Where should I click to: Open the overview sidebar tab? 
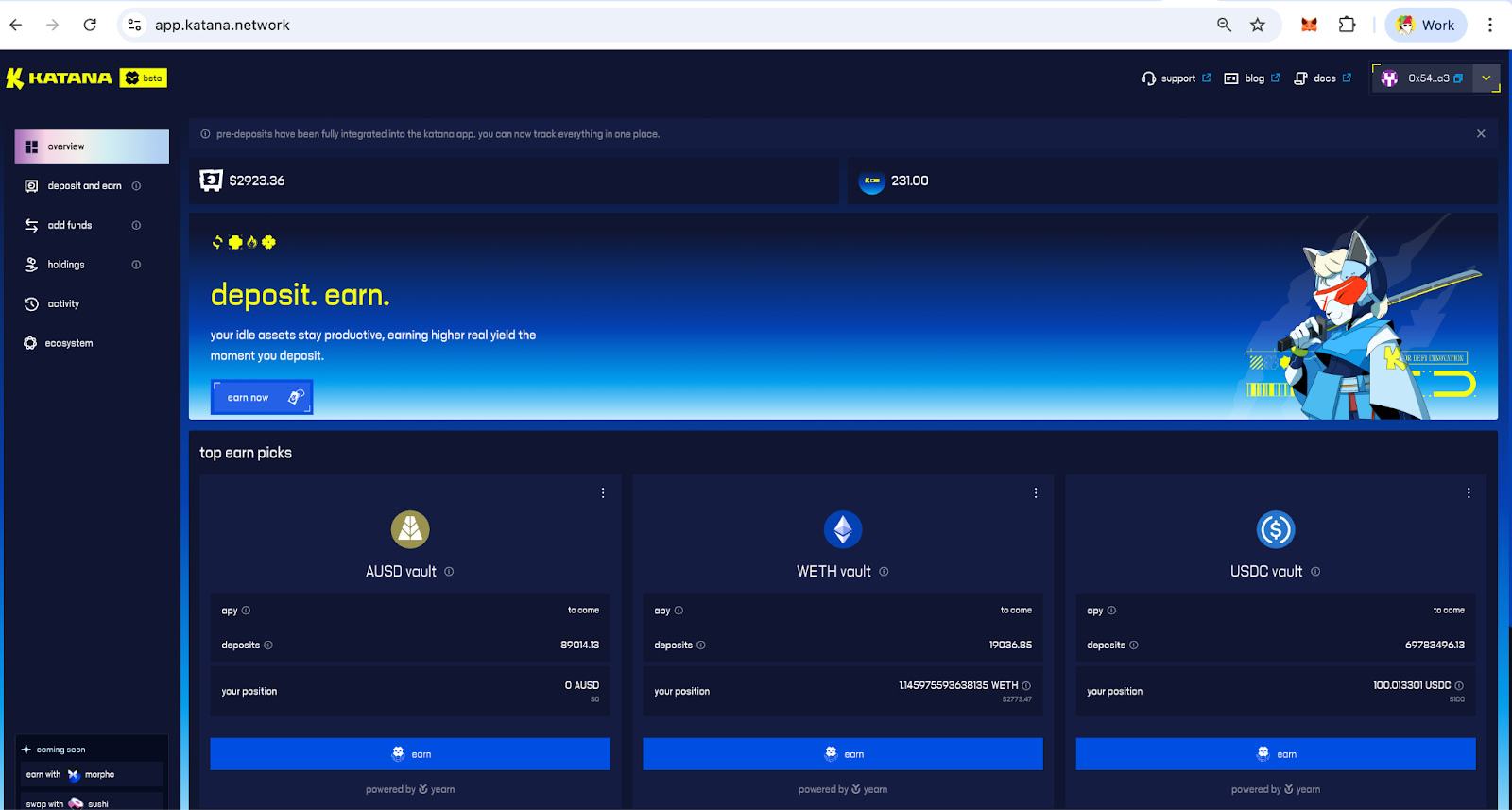point(92,146)
